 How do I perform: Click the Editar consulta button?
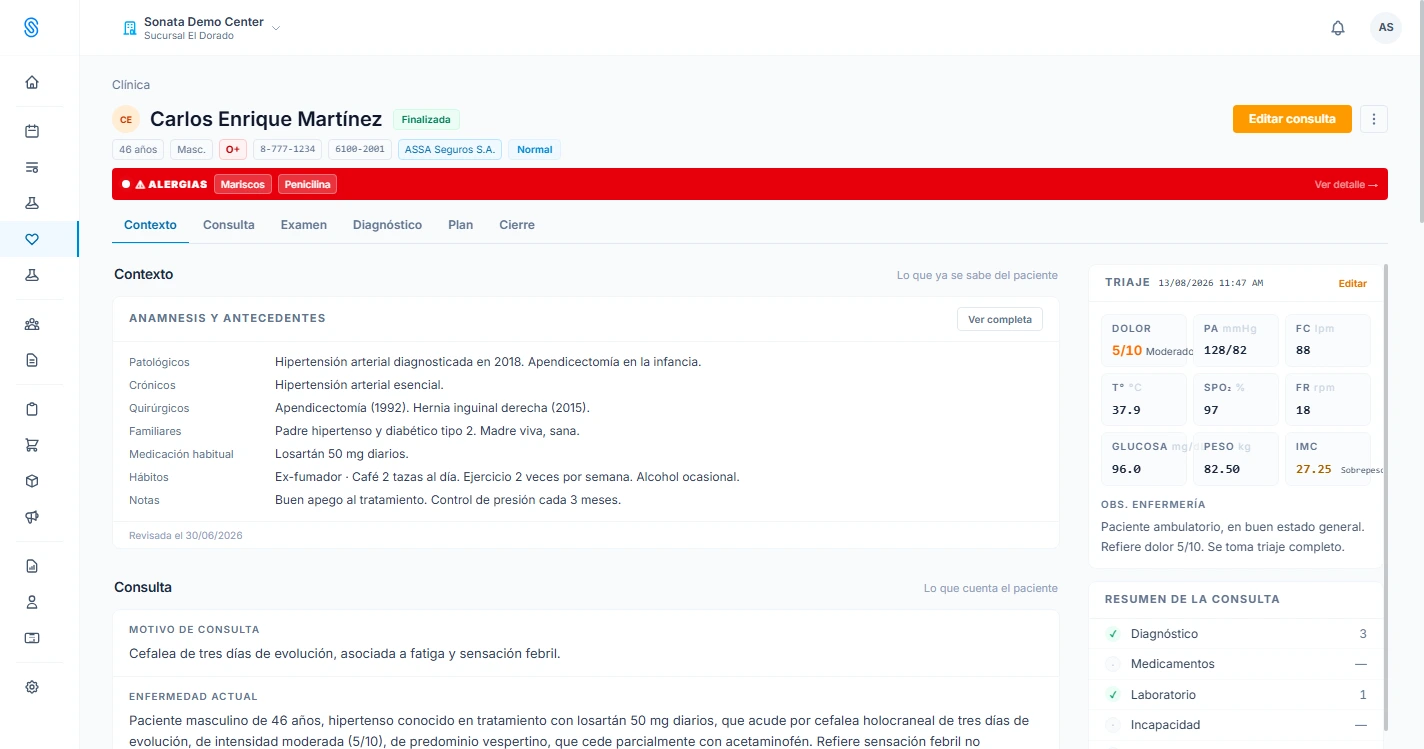[1292, 119]
